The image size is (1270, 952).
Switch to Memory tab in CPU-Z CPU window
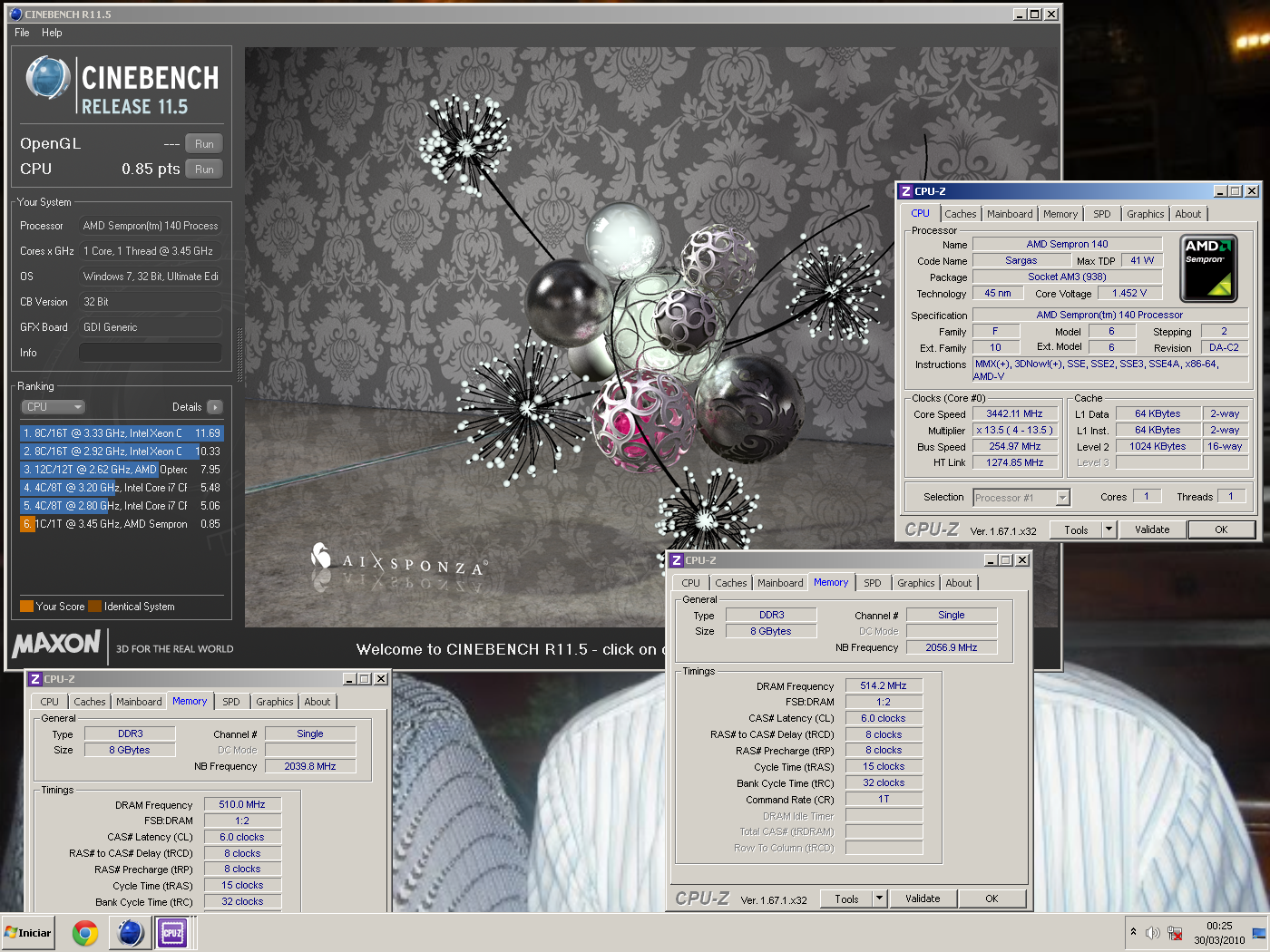tap(1060, 215)
